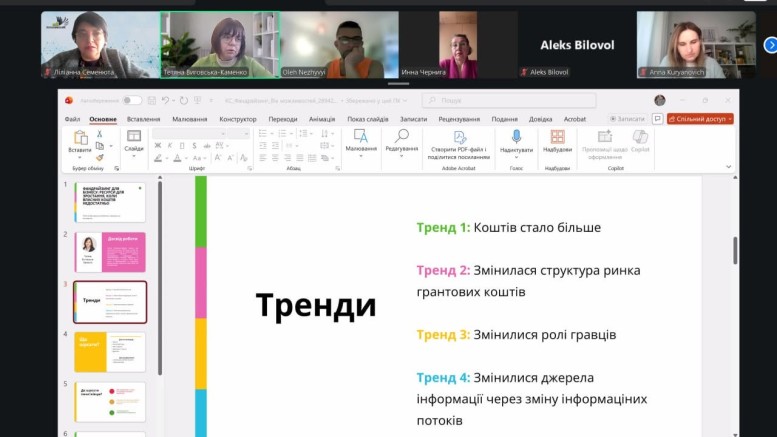777x437 pixels.
Task: Open the Показ слайдів tab
Action: (x=368, y=119)
